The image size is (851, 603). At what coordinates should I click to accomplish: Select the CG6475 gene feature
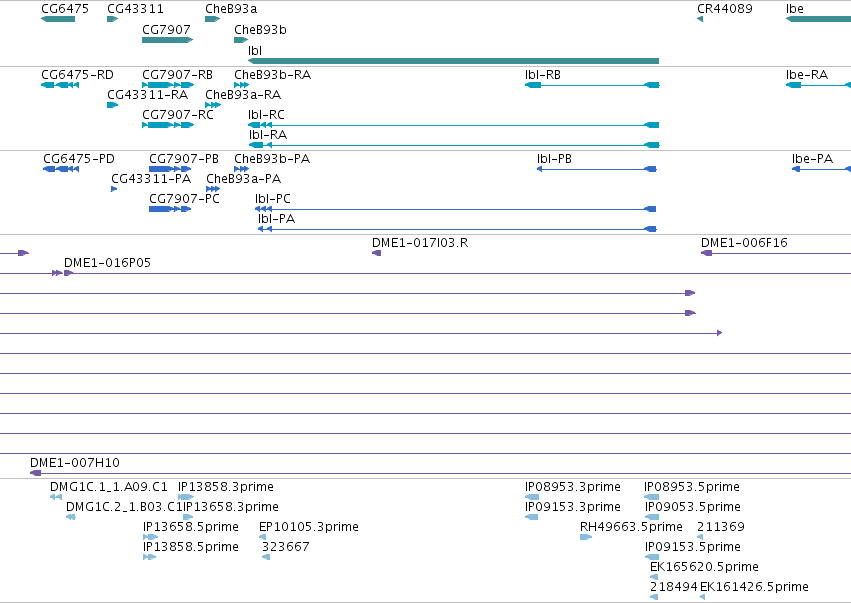coord(58,19)
